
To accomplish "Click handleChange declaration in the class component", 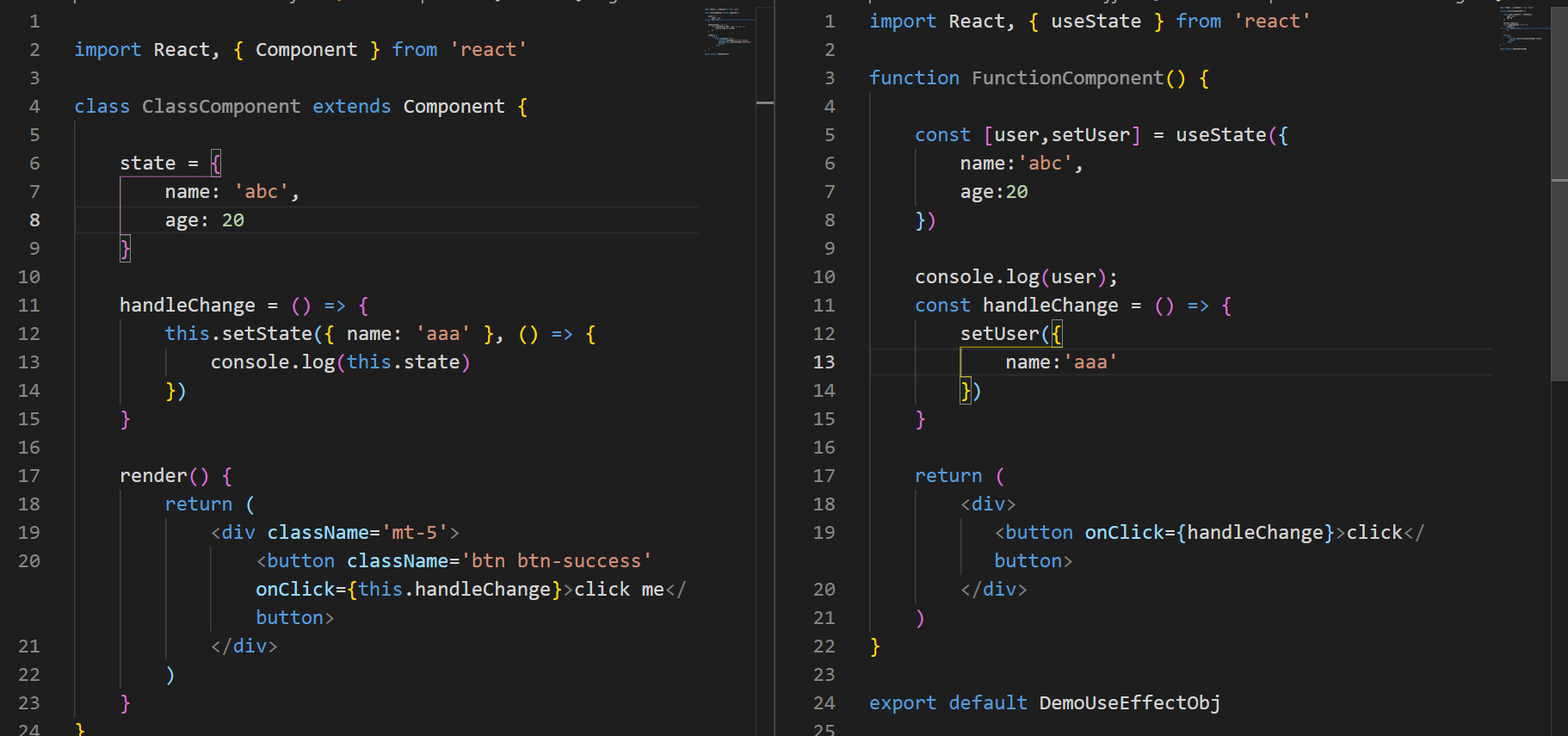I will click(188, 306).
